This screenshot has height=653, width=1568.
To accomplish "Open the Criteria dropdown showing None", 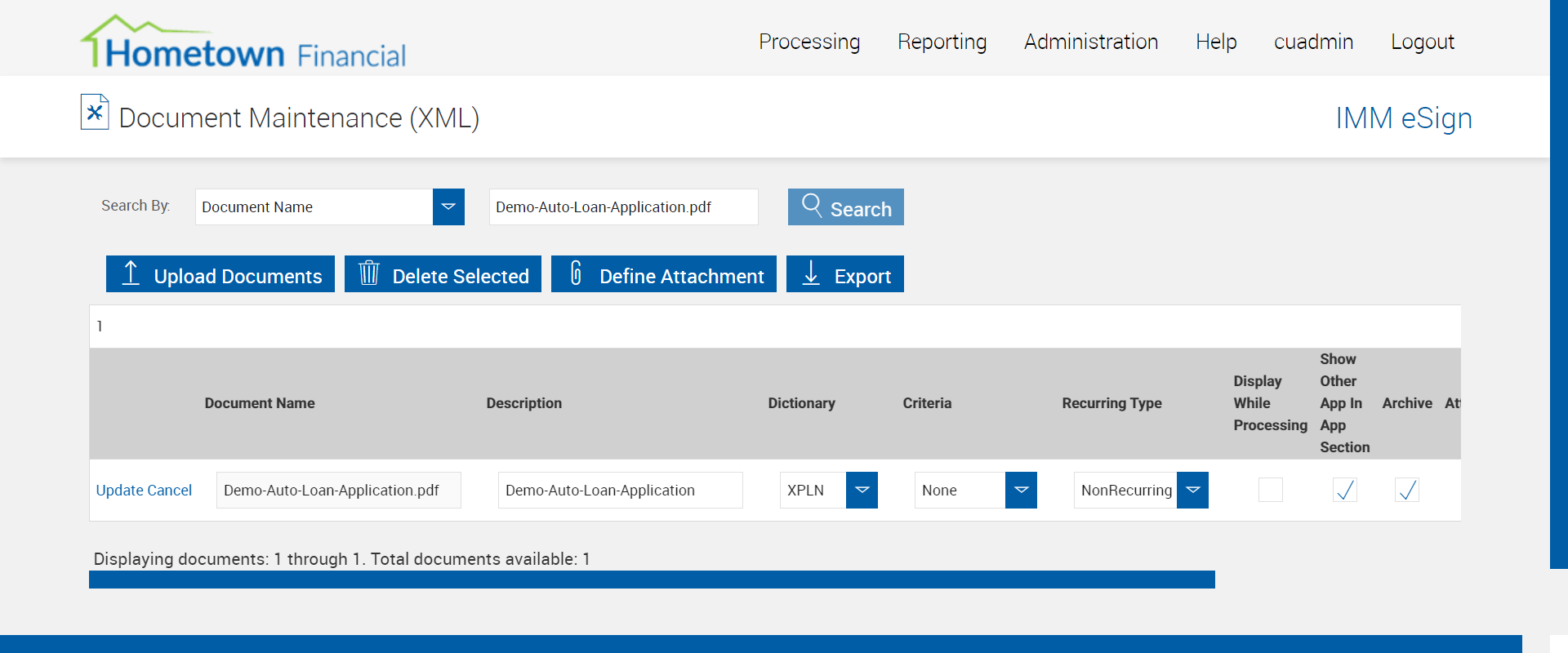I will coord(1021,491).
